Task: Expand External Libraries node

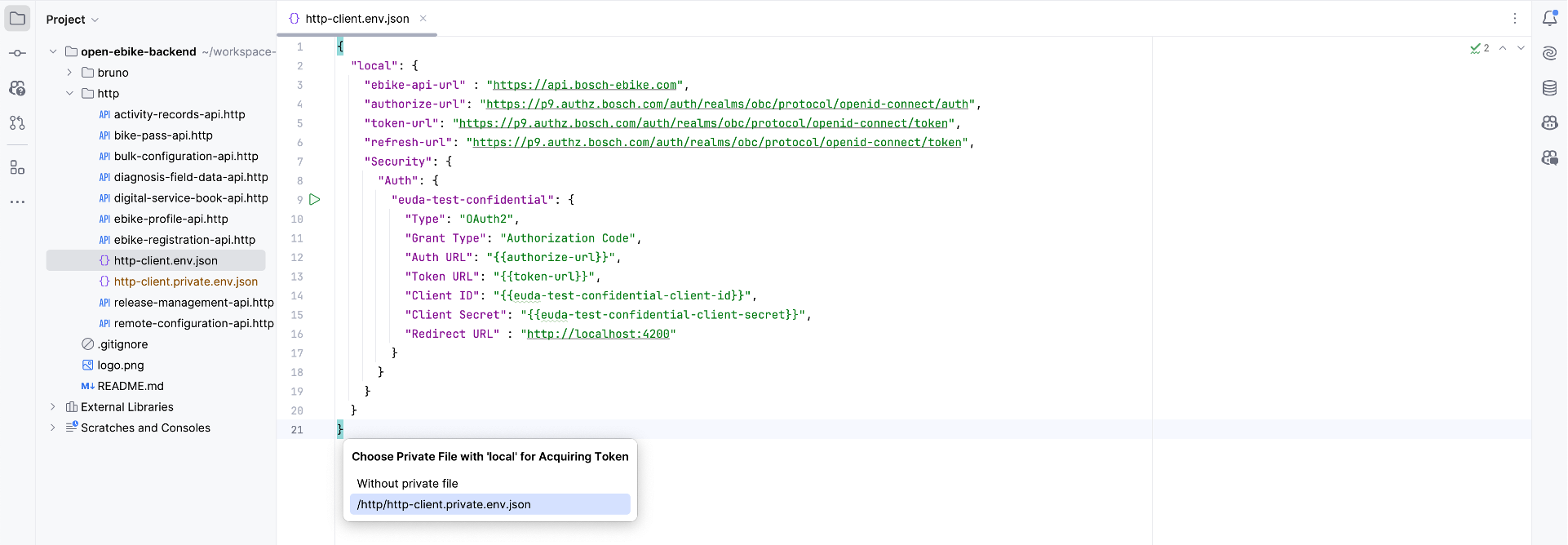Action: [53, 407]
